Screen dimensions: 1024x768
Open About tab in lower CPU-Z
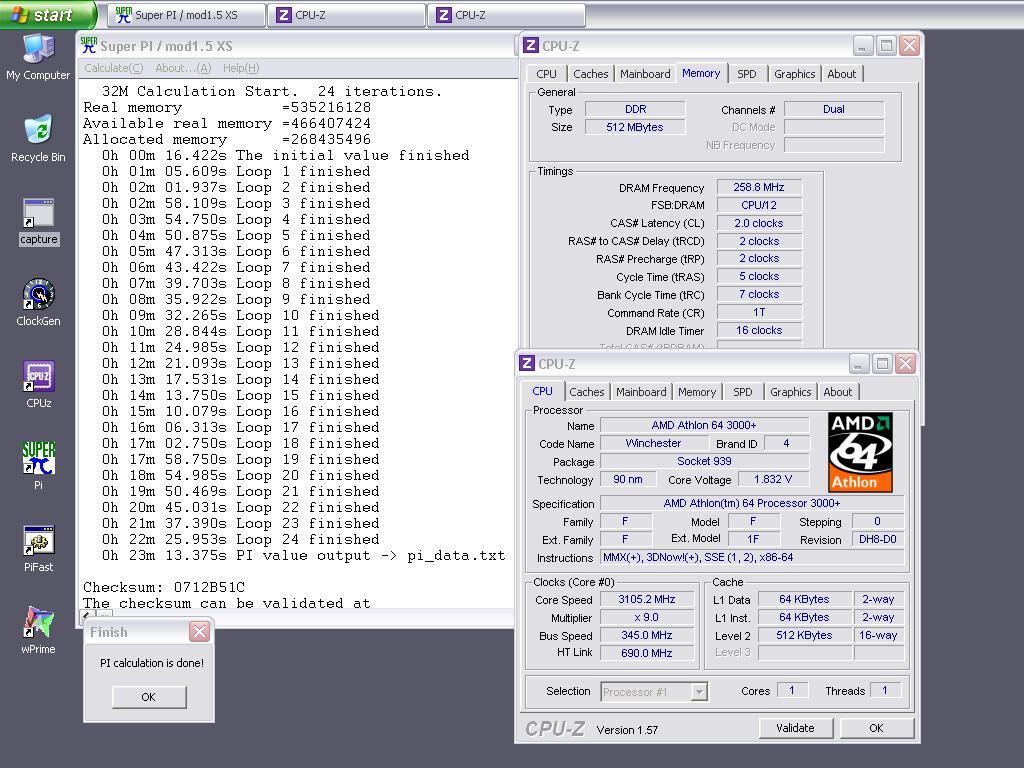(x=837, y=392)
